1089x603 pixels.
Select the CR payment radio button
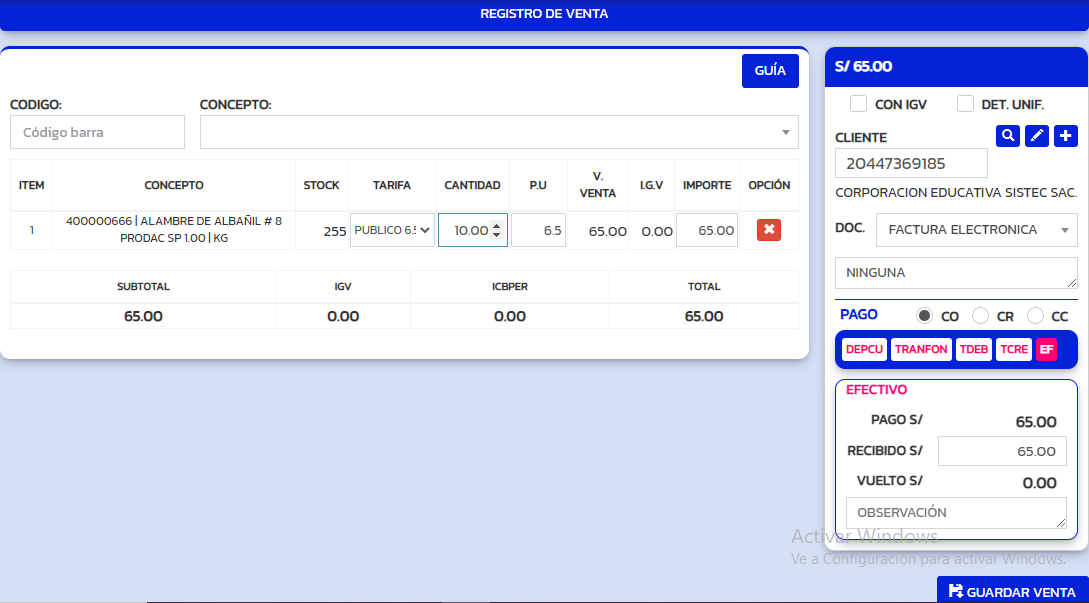click(x=980, y=316)
